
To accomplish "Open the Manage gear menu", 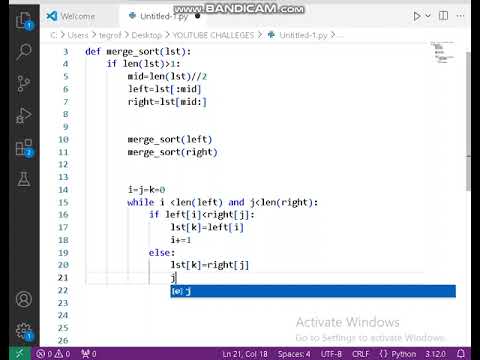I will 24,331.
